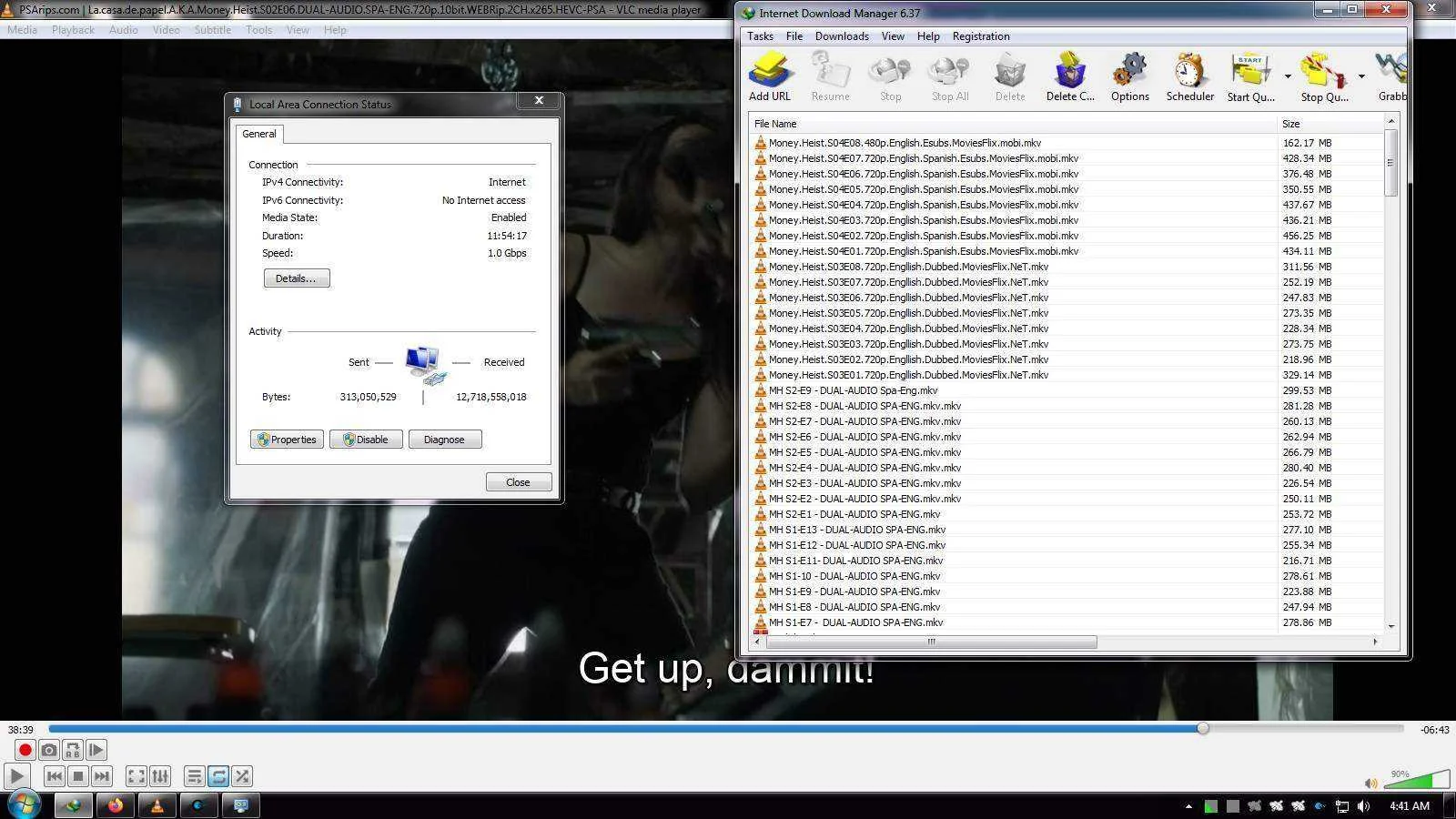This screenshot has width=1456, height=819.
Task: Click the Delete icon in IDM toolbar
Action: point(1009,76)
